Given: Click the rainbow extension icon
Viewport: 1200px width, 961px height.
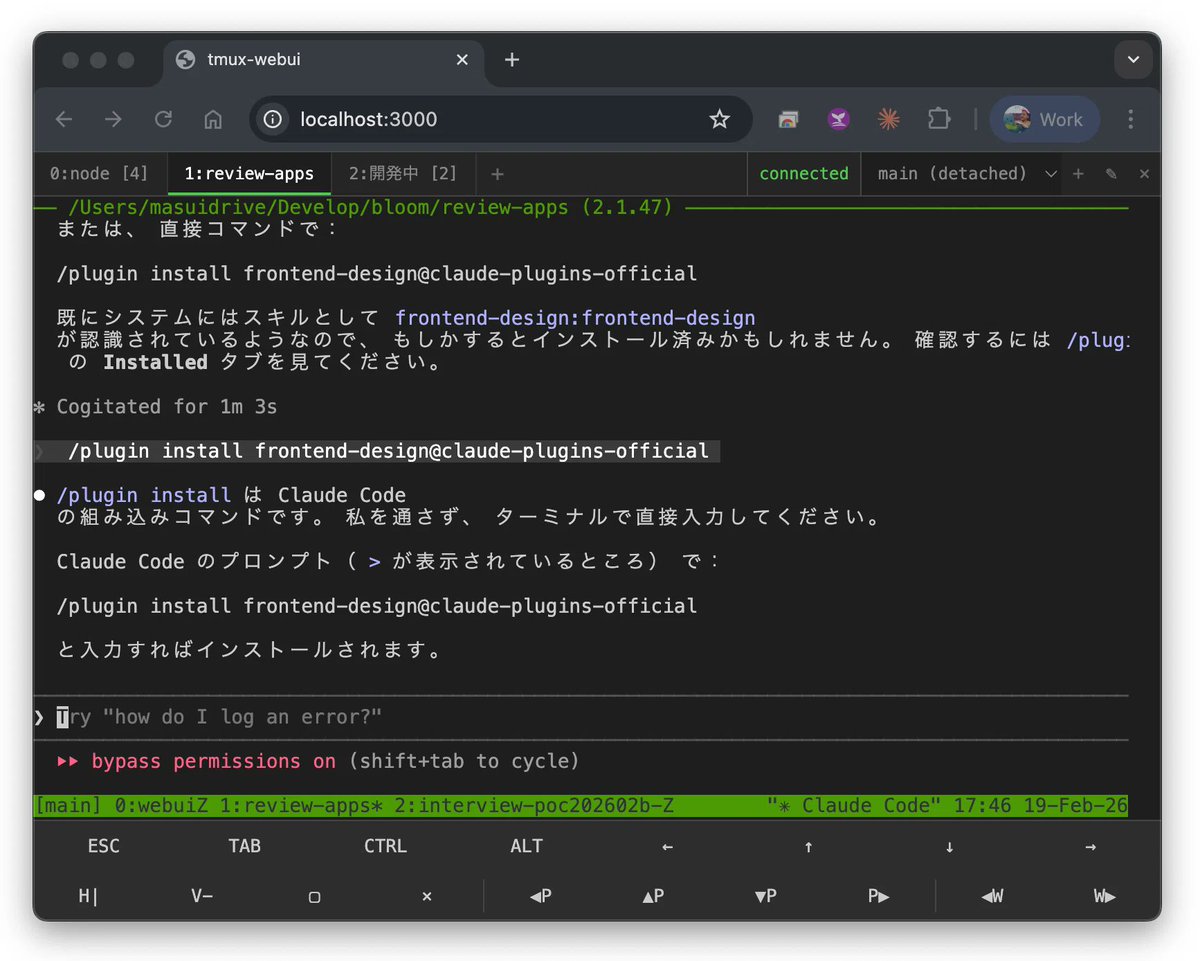Looking at the screenshot, I should coord(789,120).
